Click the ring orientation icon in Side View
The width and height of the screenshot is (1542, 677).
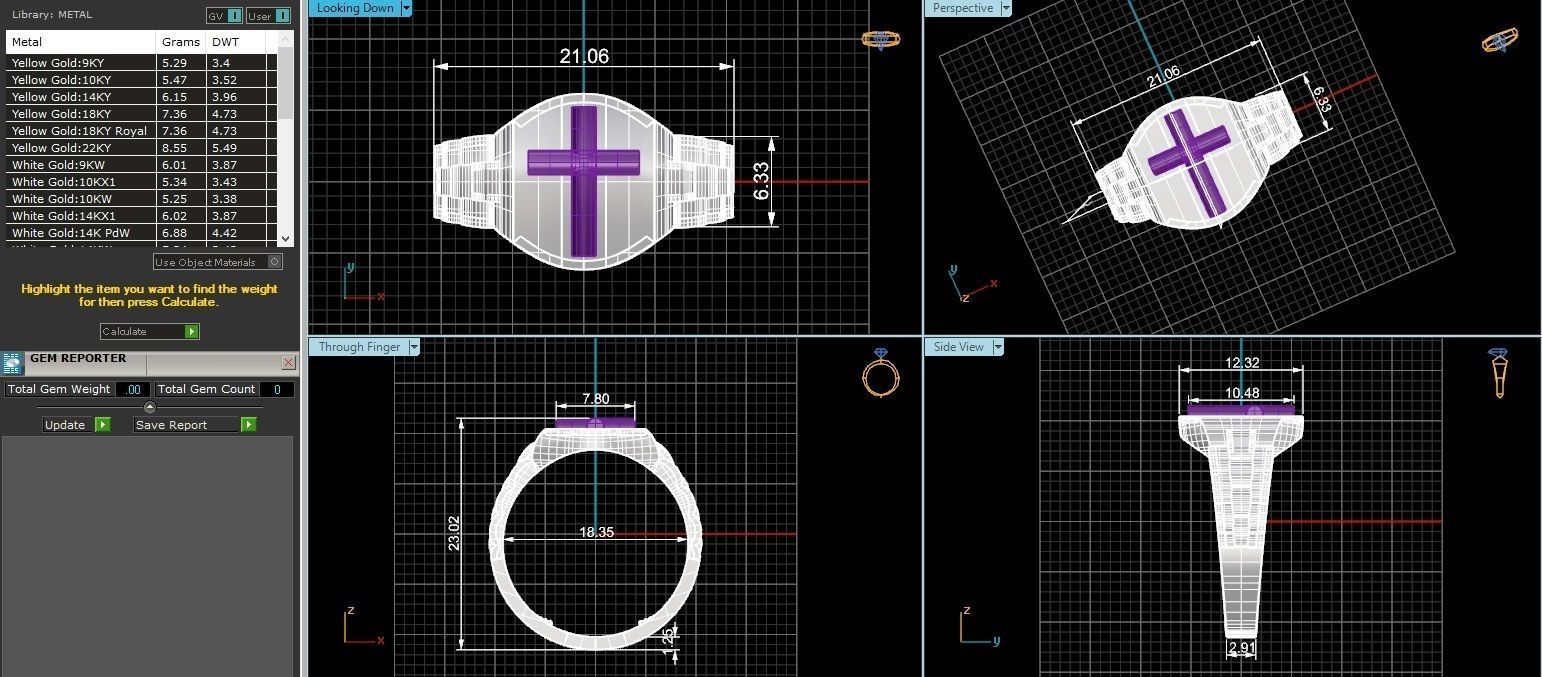point(1499,373)
